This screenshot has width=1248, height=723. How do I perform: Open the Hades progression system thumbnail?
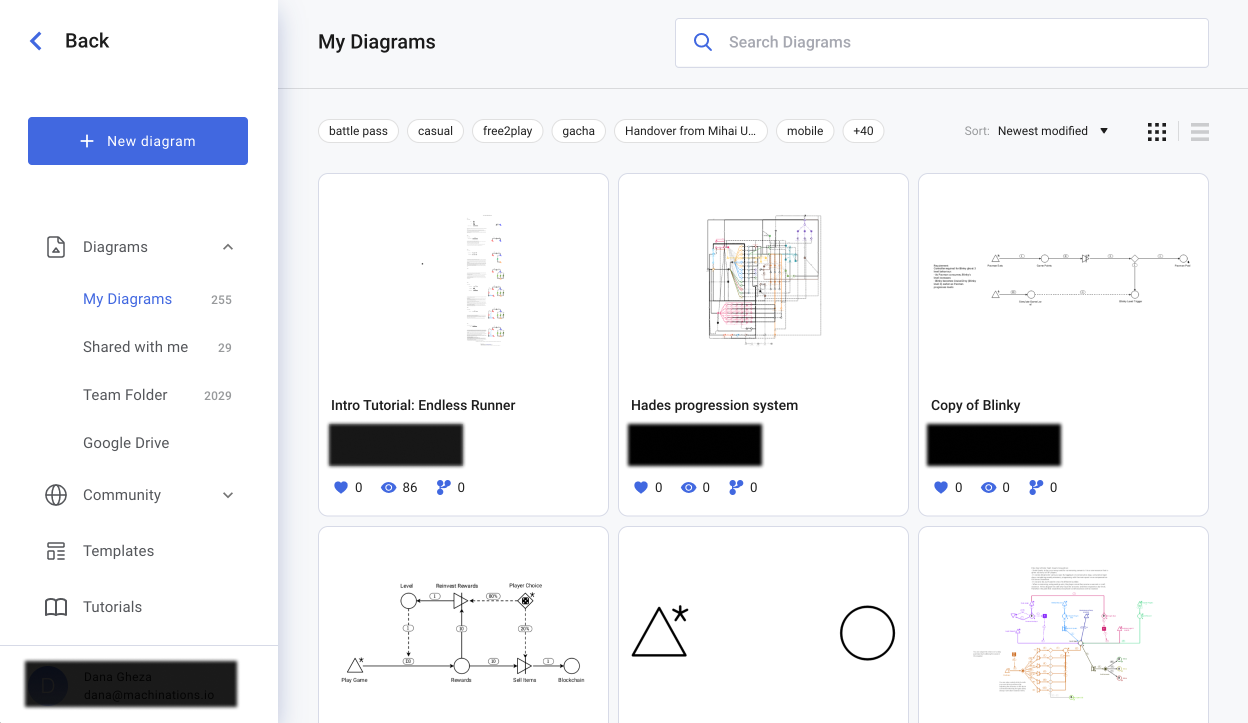pyautogui.click(x=763, y=280)
